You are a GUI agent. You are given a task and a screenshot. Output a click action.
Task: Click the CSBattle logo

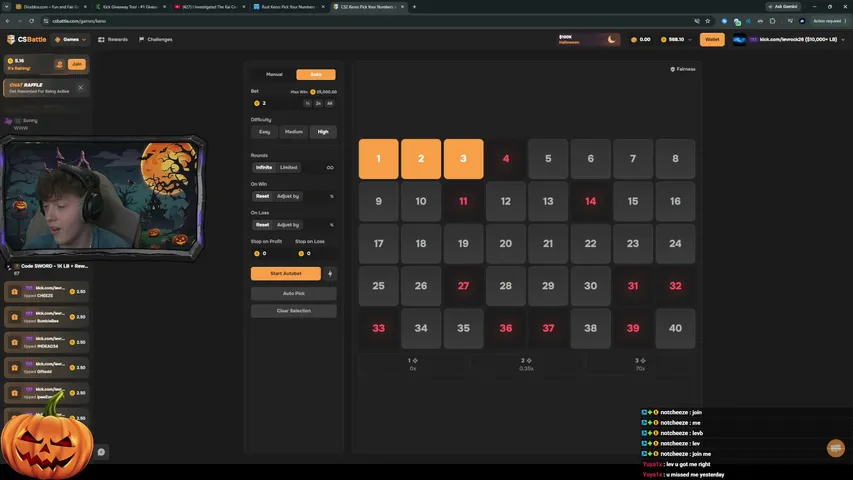click(26, 39)
